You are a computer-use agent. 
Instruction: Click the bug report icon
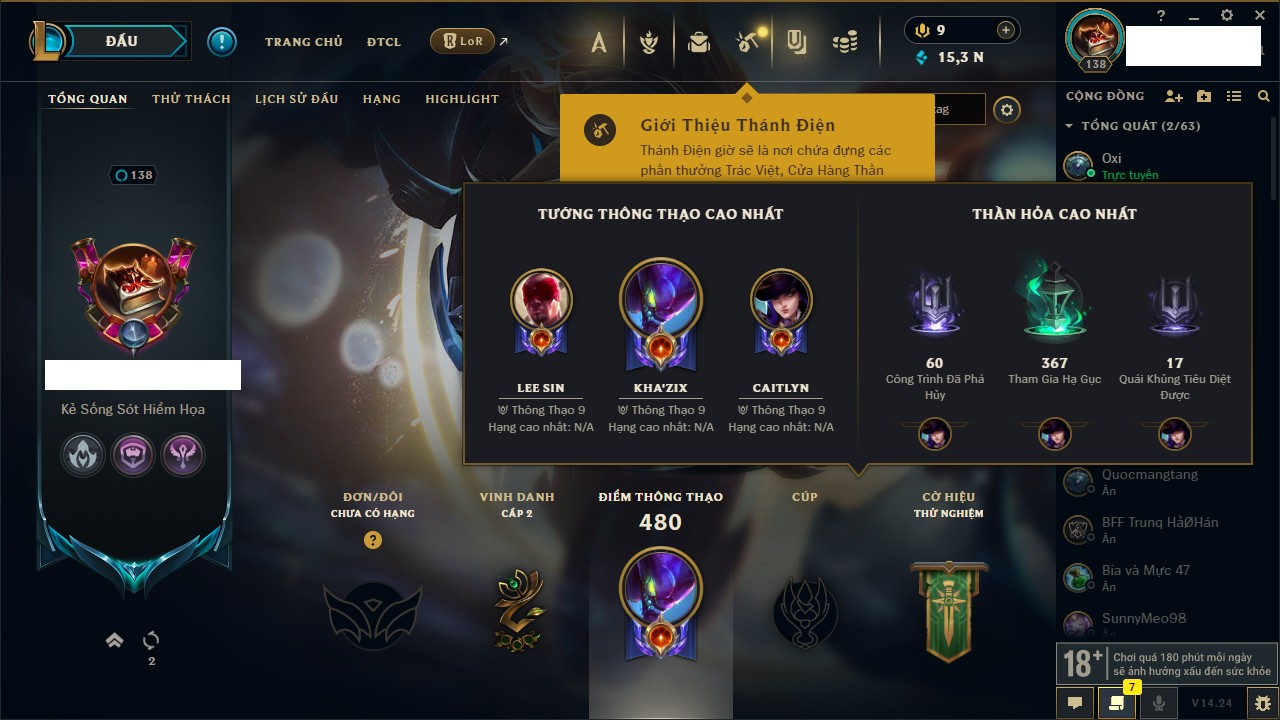click(x=1263, y=703)
